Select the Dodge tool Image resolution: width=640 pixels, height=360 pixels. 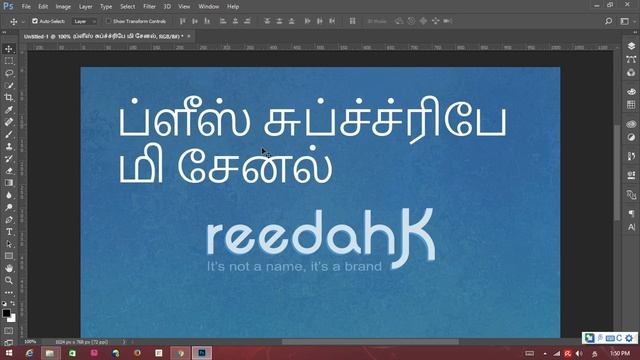(x=9, y=207)
